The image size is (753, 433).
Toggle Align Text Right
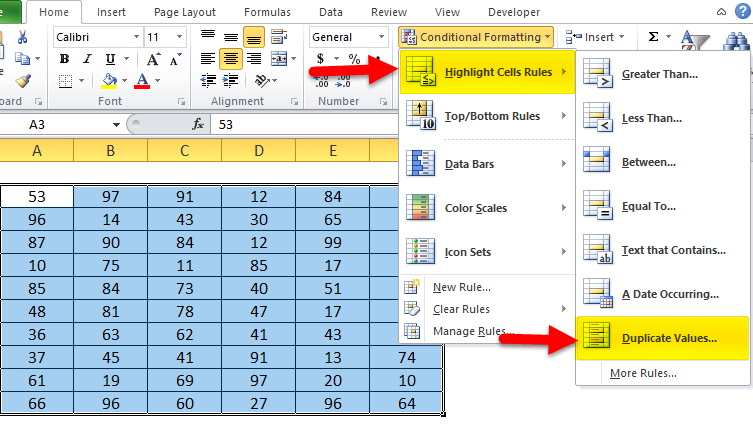pyautogui.click(x=254, y=59)
